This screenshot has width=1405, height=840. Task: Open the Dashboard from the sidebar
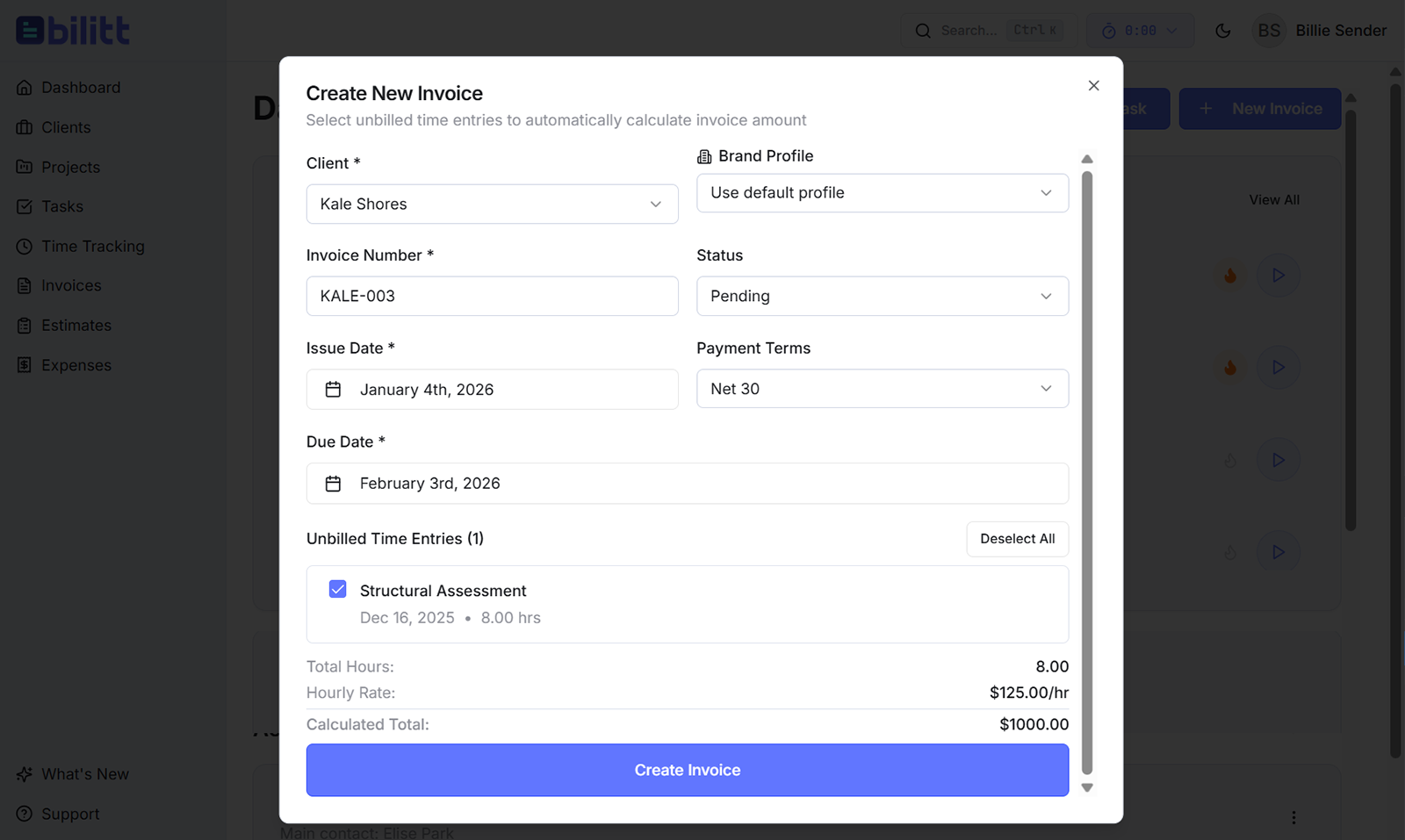80,87
